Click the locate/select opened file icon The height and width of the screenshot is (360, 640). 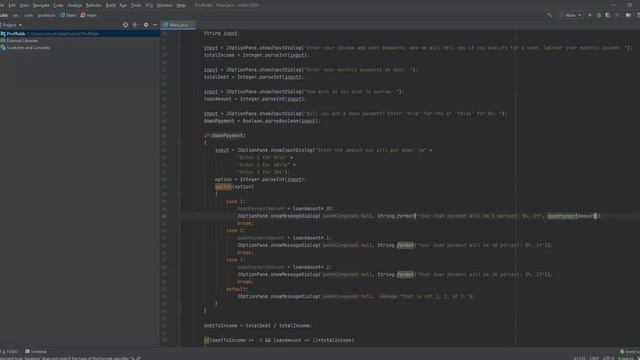click(x=125, y=25)
